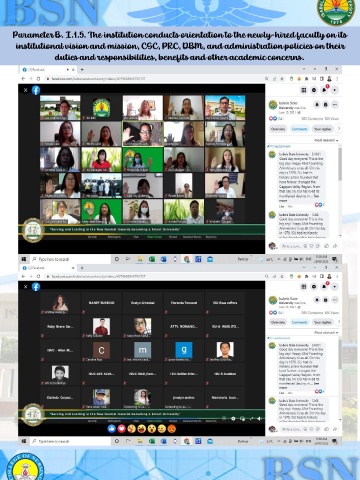The height and width of the screenshot is (480, 360).
Task: Open the Most relevant sort dropdown, upper screenshot
Action: pyautogui.click(x=326, y=140)
